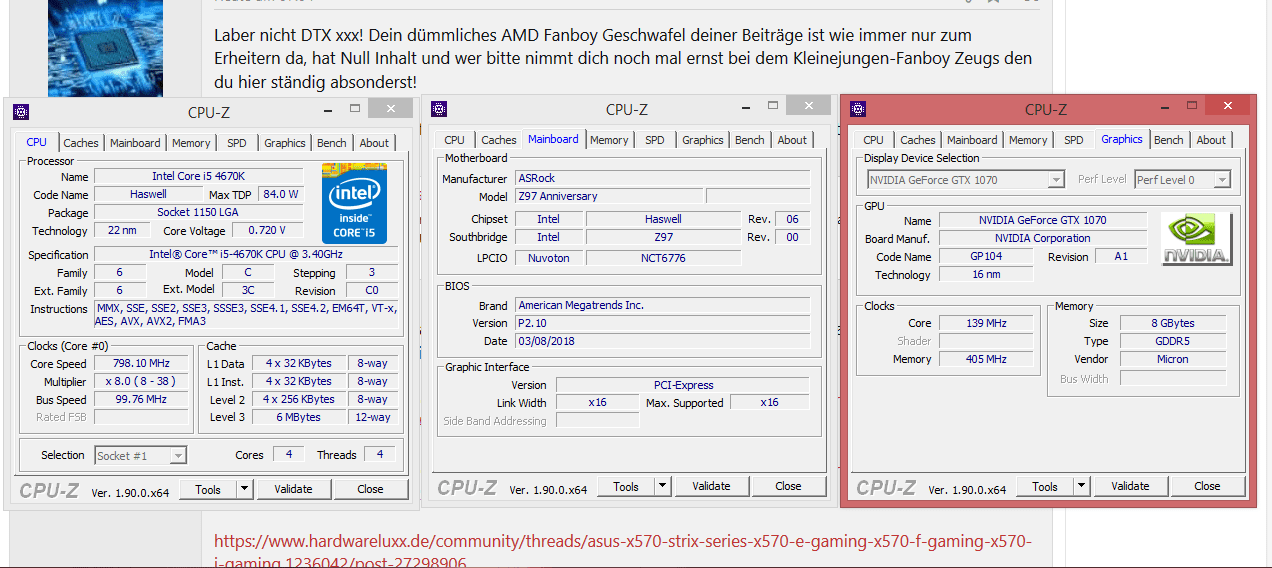Click Close button at bottom of Graphics window
This screenshot has width=1272, height=568.
click(1207, 486)
